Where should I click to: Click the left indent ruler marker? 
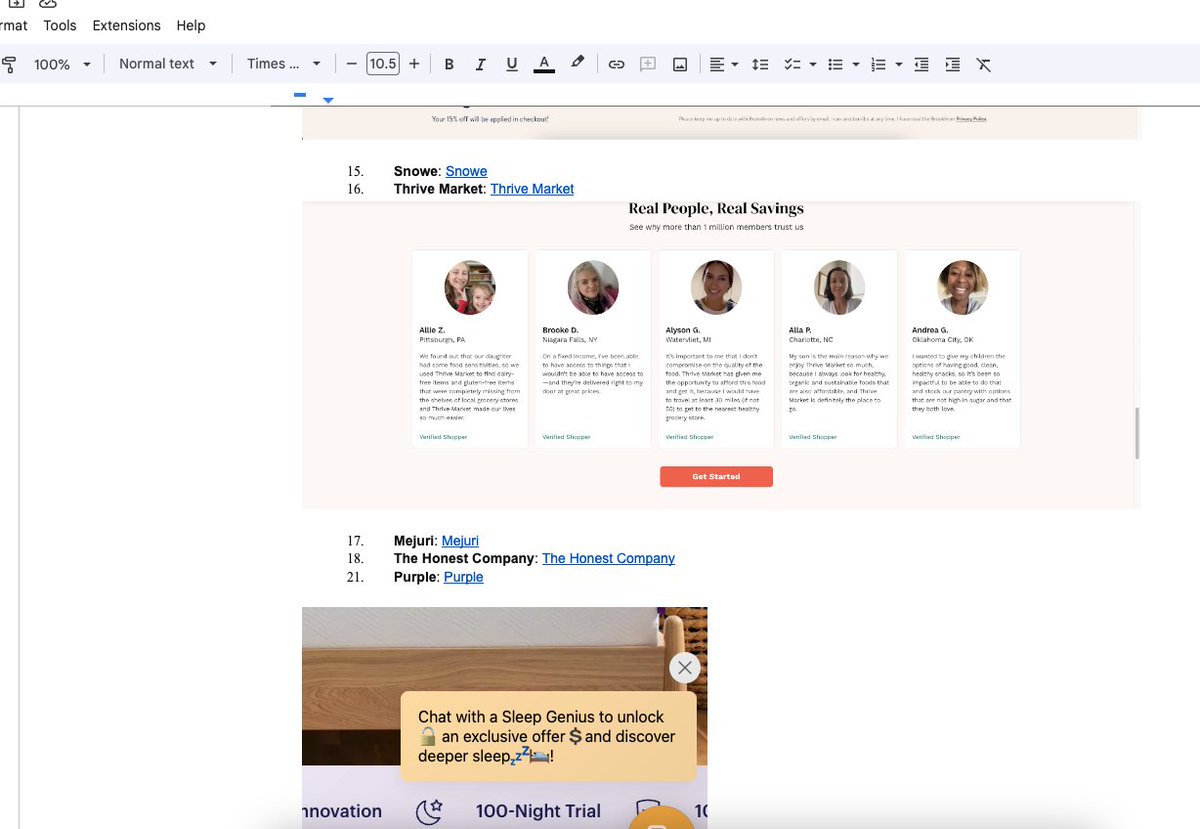tap(328, 99)
